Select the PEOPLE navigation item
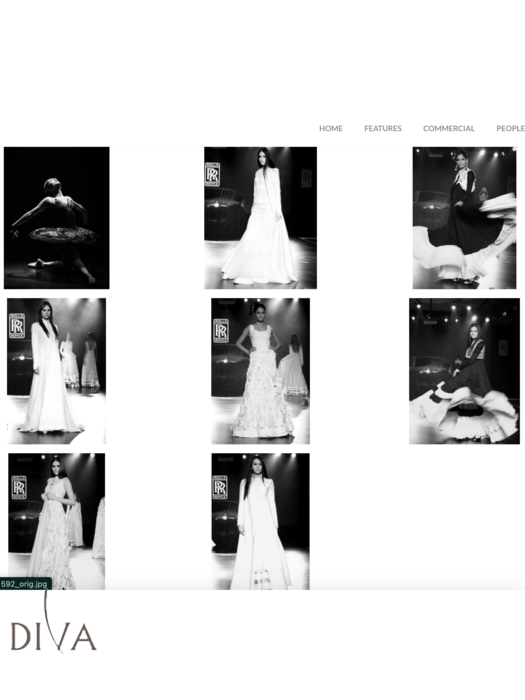Viewport: 525px width, 700px height. click(x=510, y=129)
